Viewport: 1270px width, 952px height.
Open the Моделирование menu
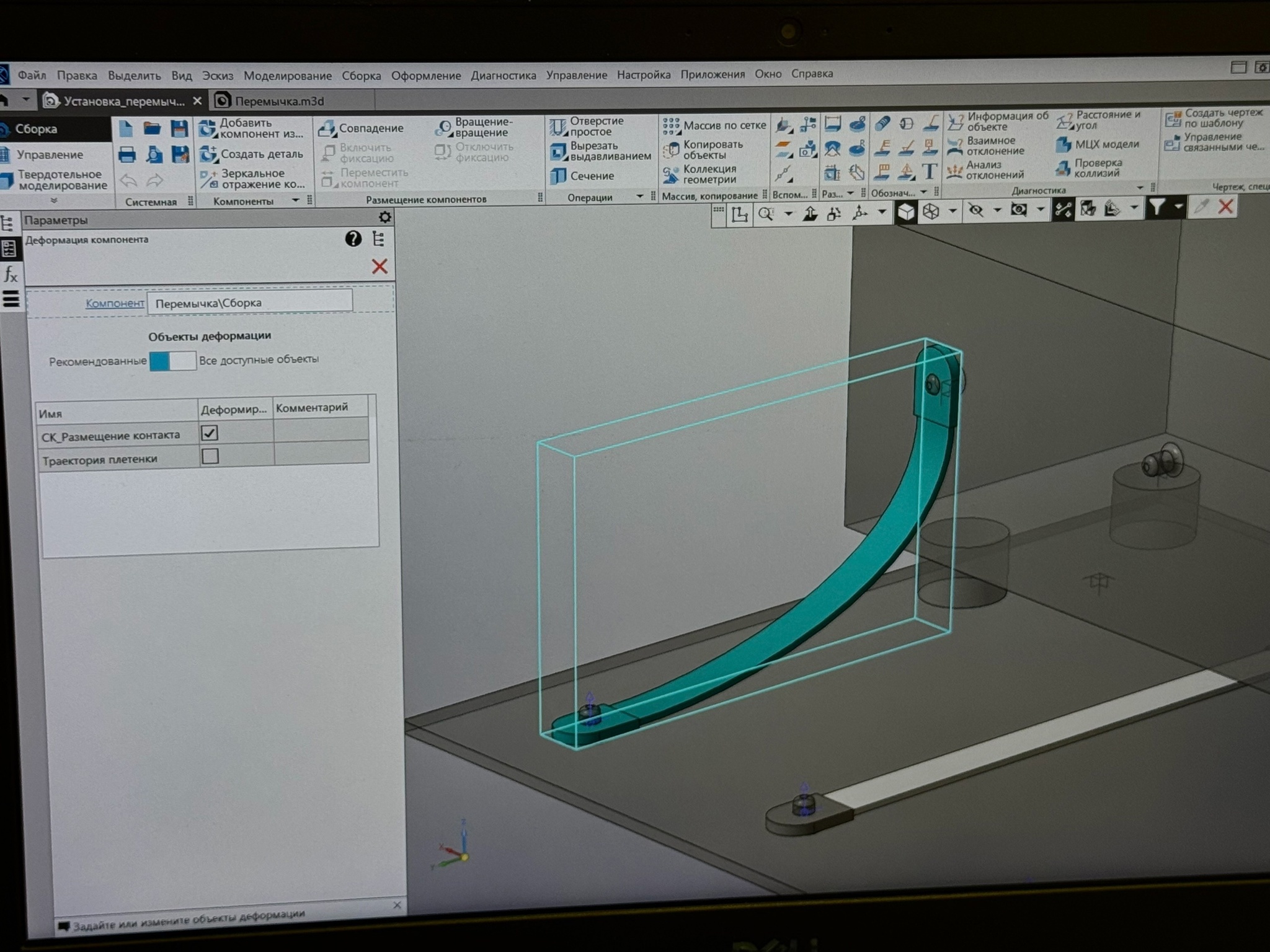287,76
